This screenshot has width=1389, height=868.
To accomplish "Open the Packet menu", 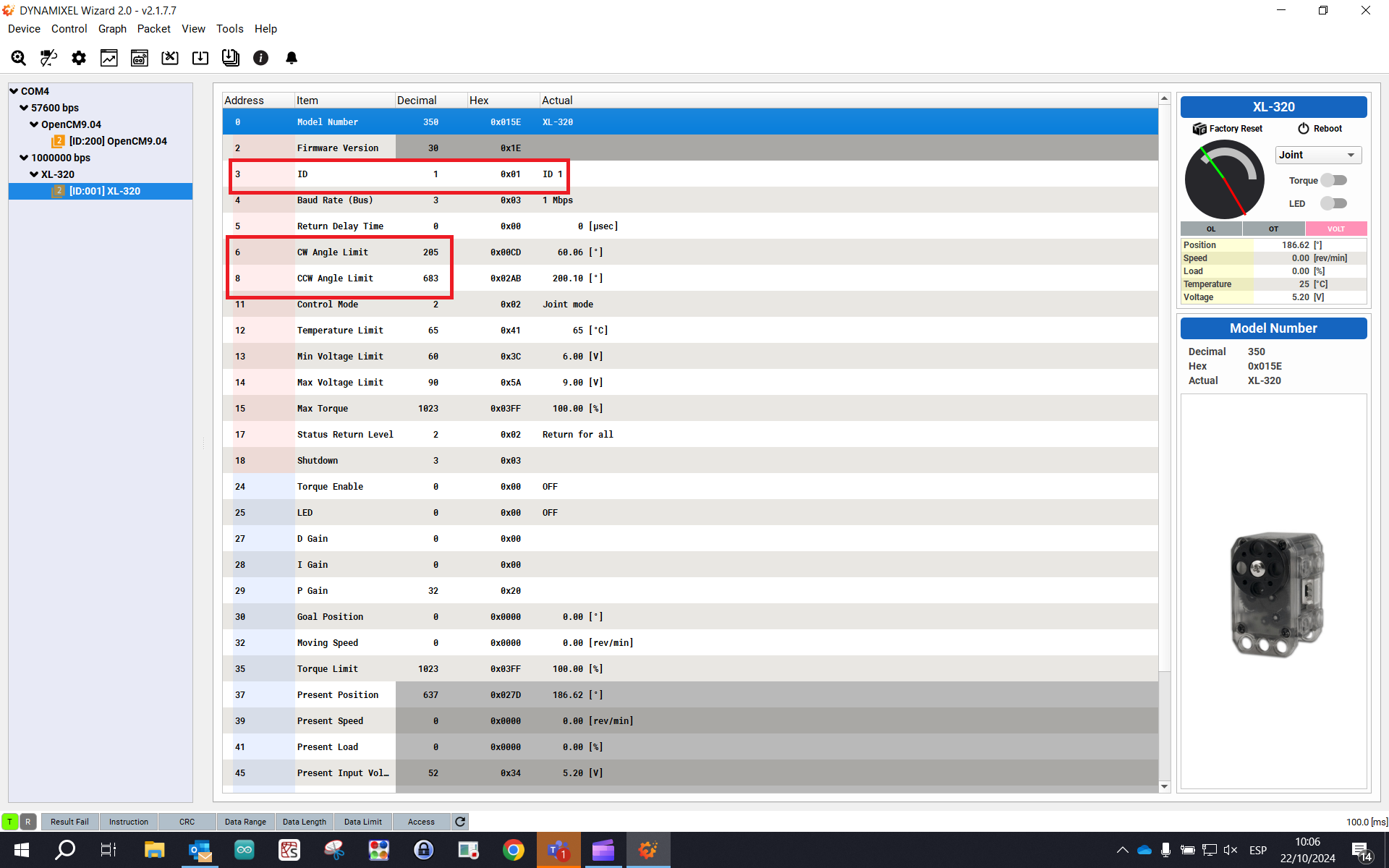I will pos(153,29).
